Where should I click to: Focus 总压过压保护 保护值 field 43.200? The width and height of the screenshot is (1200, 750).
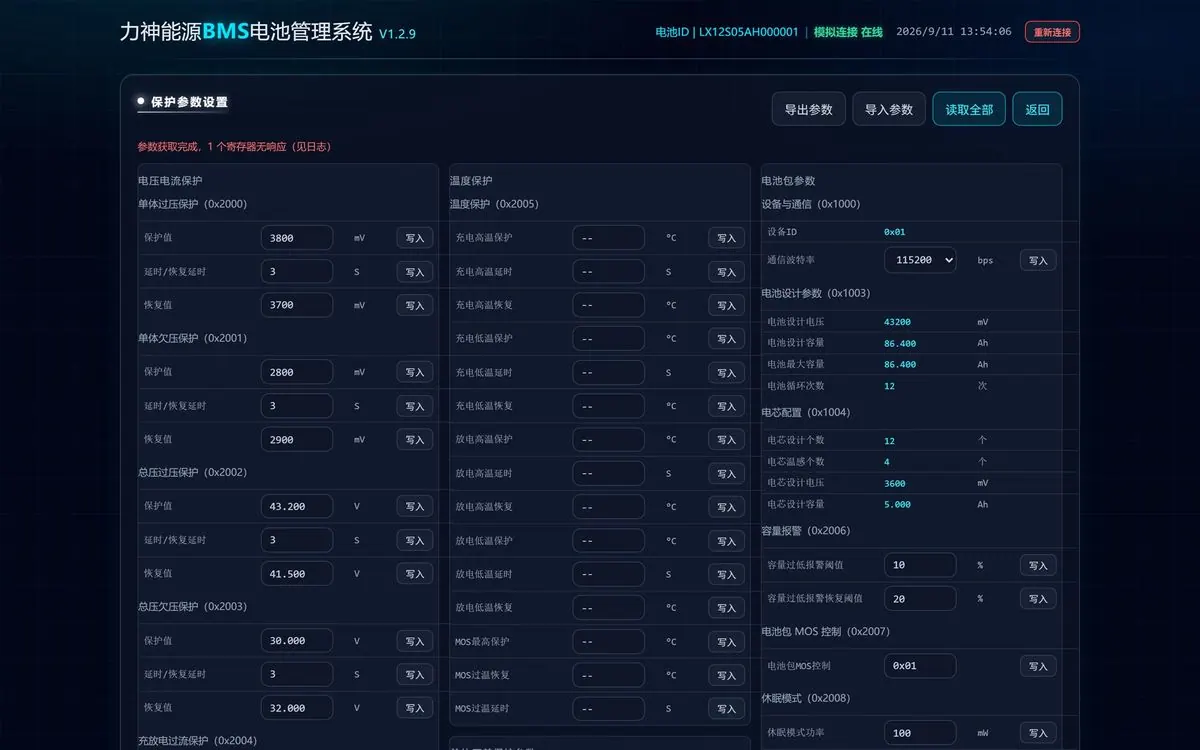[x=297, y=506]
